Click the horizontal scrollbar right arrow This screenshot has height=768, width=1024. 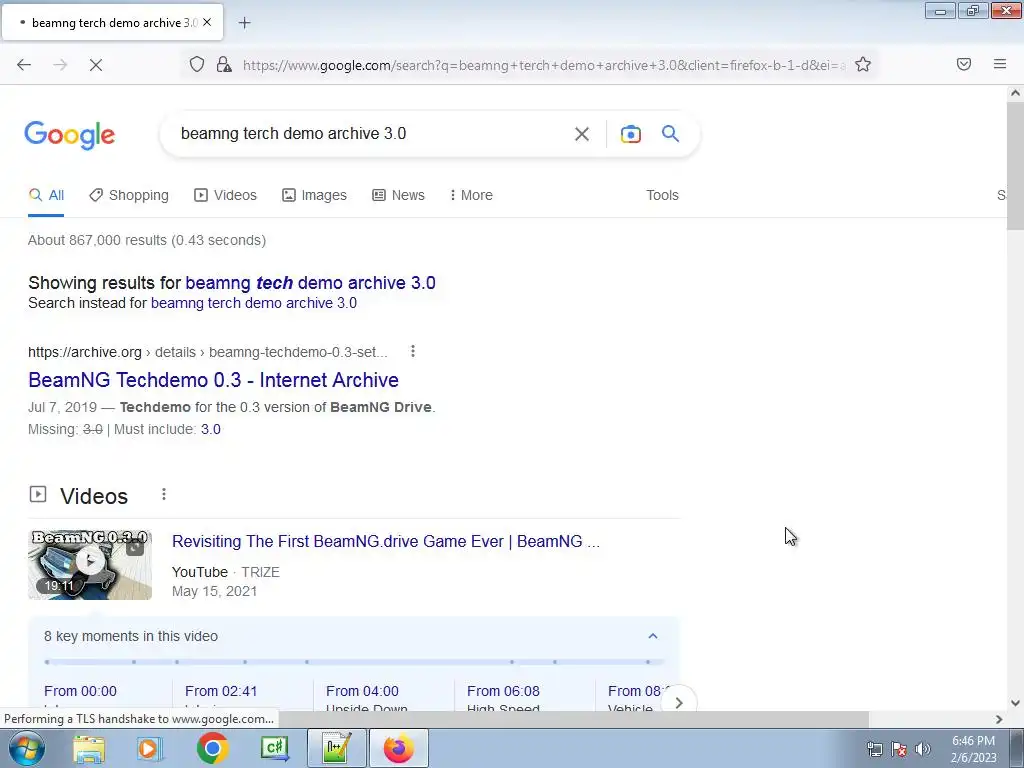[999, 719]
